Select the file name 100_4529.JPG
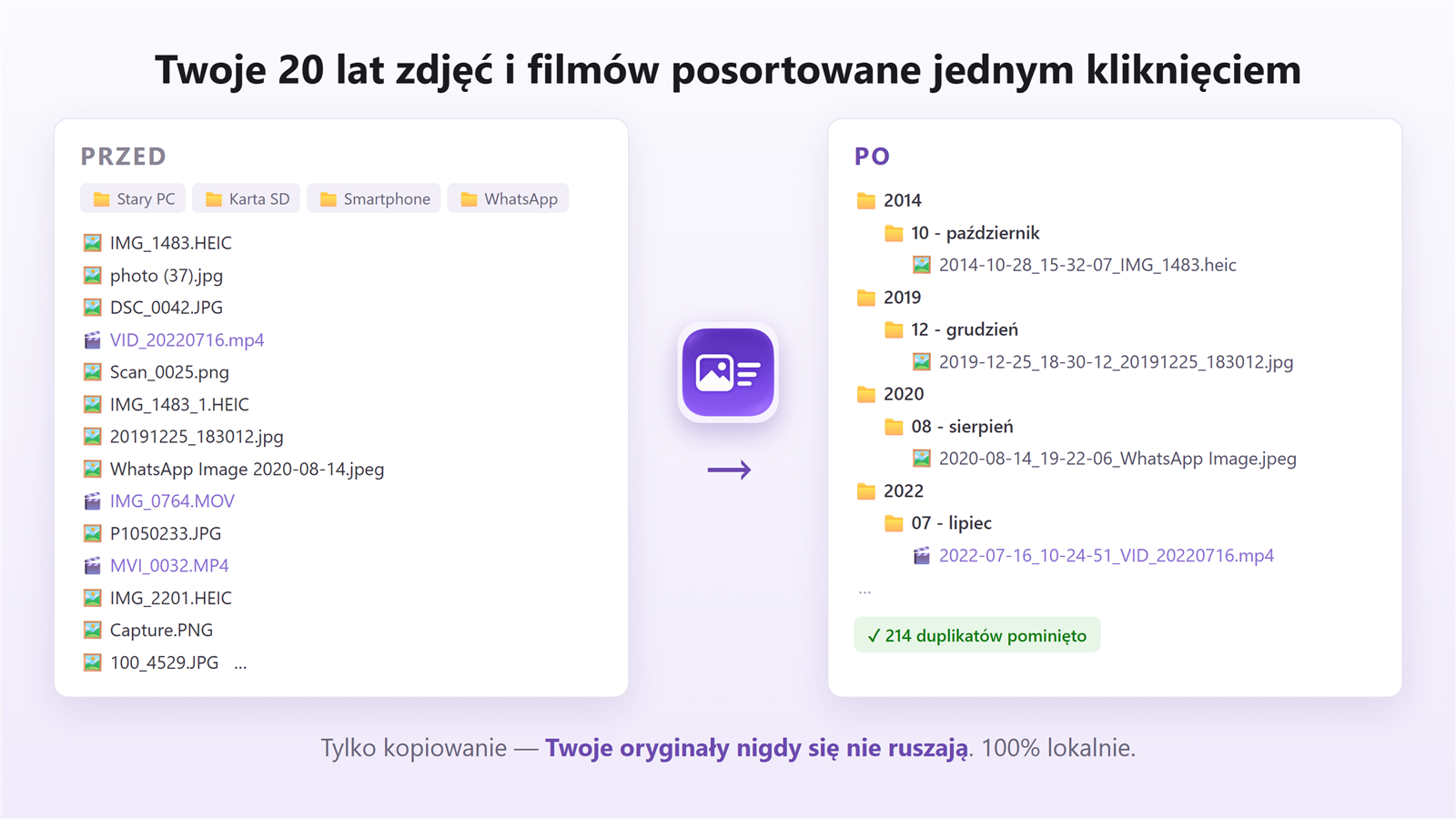 pyautogui.click(x=164, y=662)
